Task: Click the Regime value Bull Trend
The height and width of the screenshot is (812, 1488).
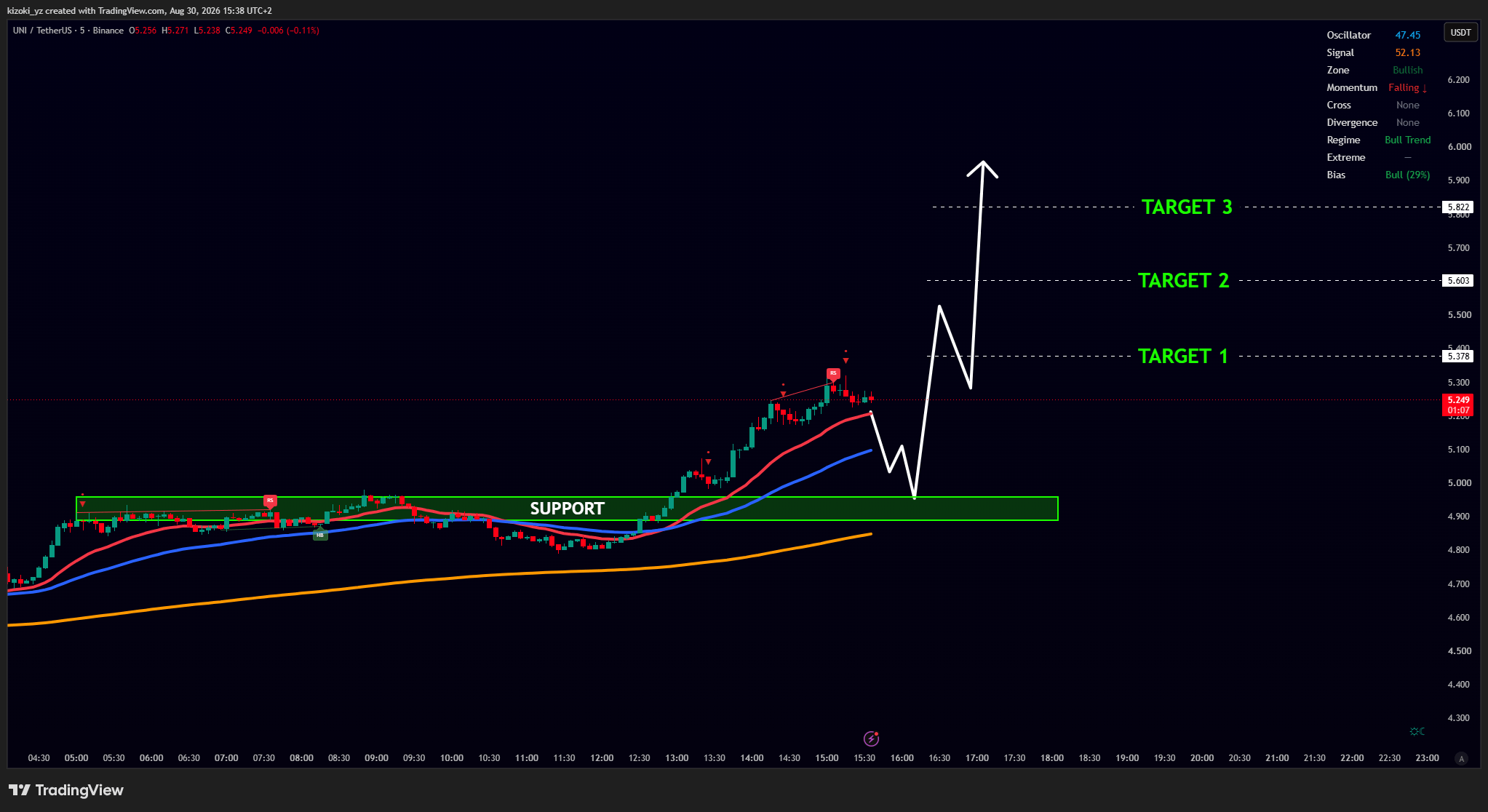Action: pos(1408,140)
